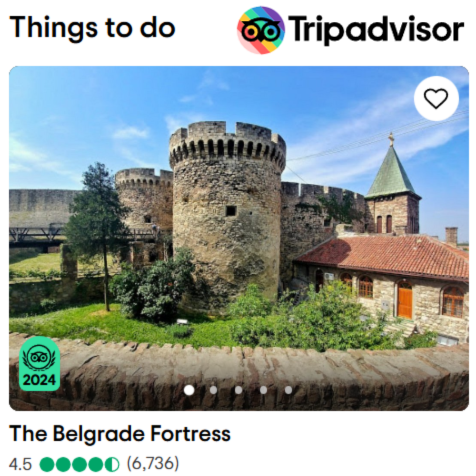Click the half-filled fifth rating bubble
This screenshot has width=476, height=476.
112,464
